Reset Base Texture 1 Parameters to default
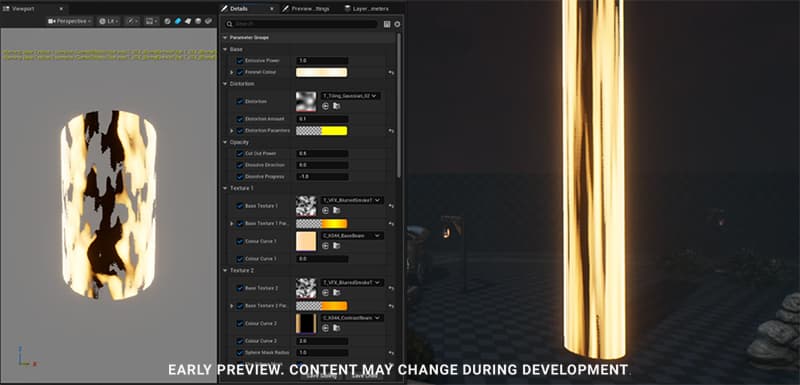This screenshot has height=385, width=800. coord(391,224)
